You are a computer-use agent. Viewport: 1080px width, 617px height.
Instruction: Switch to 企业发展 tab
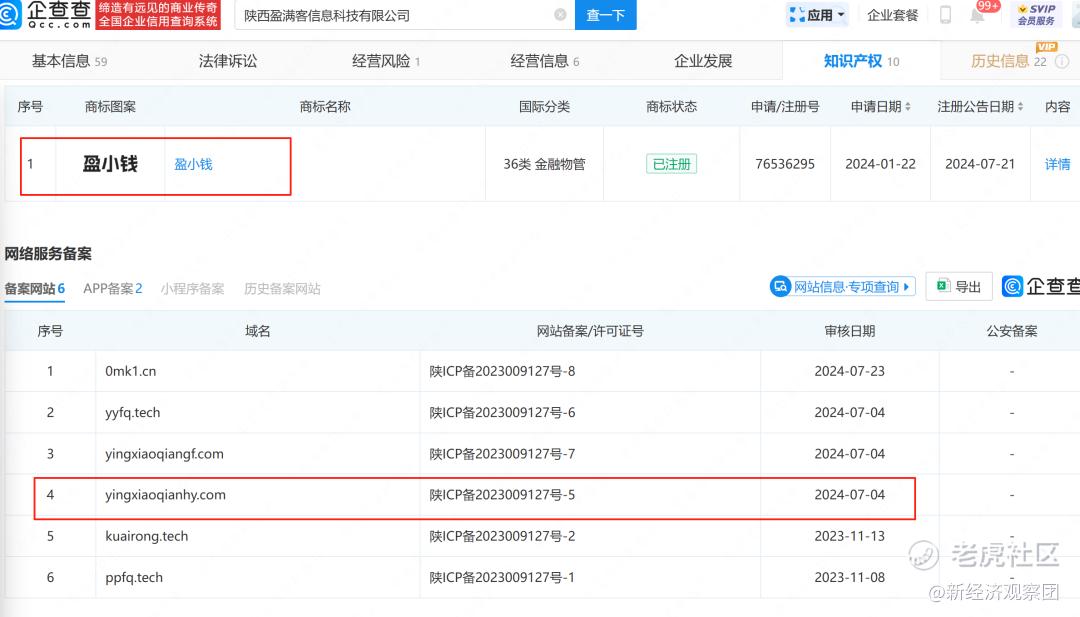[703, 61]
